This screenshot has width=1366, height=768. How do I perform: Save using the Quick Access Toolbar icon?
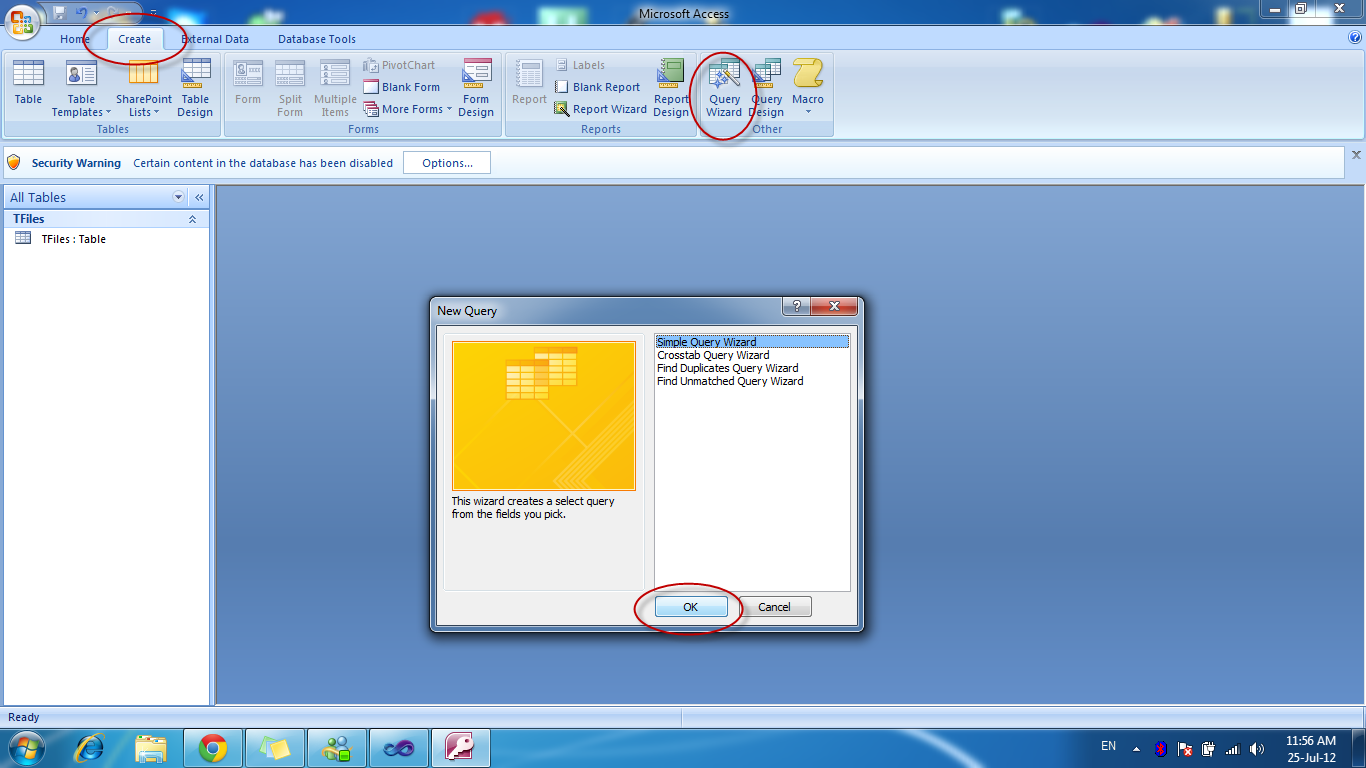tap(60, 13)
